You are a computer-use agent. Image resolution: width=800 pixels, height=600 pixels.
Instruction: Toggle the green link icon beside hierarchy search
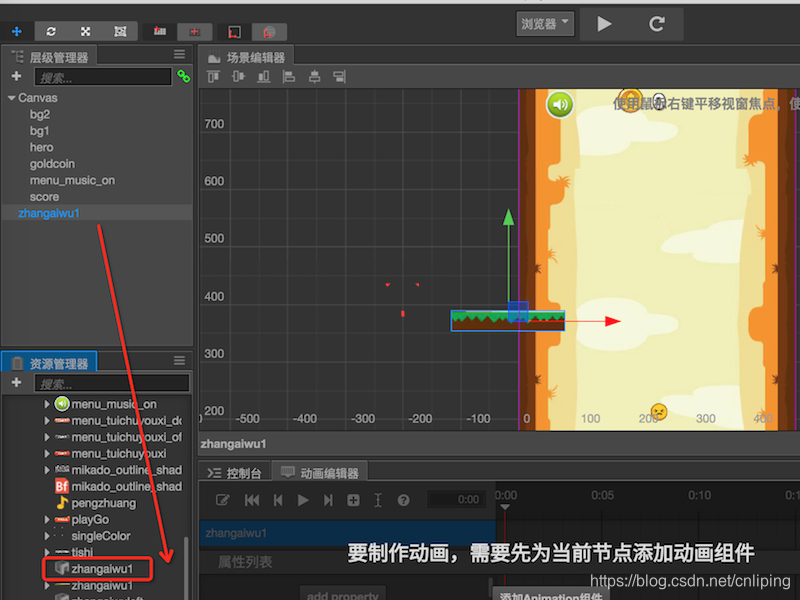(x=182, y=76)
